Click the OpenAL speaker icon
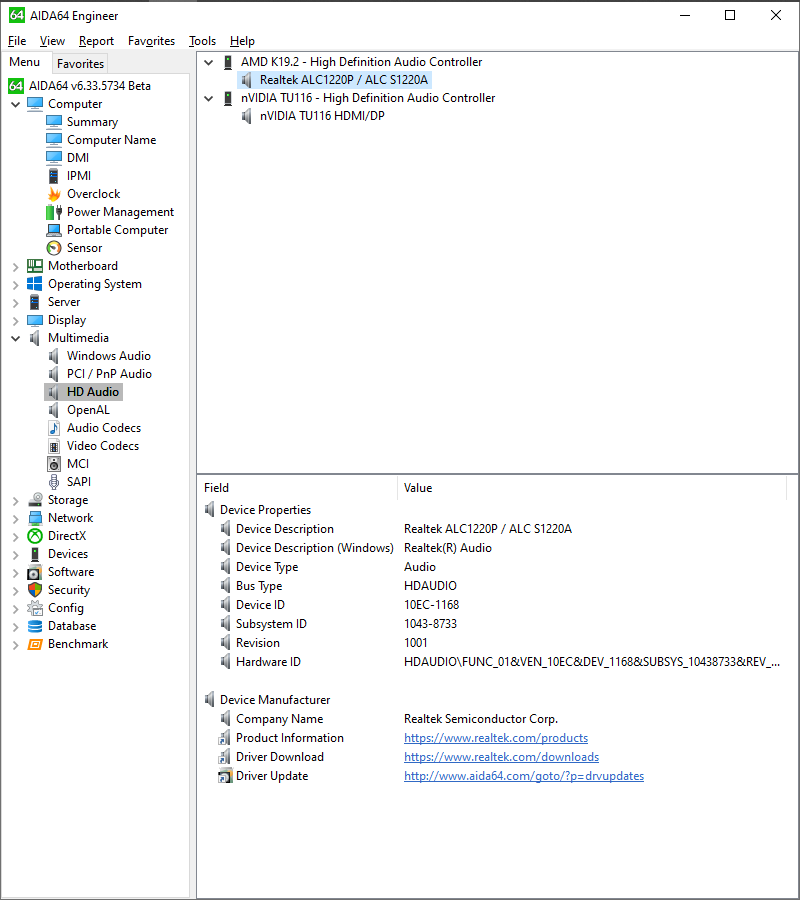 (x=56, y=409)
